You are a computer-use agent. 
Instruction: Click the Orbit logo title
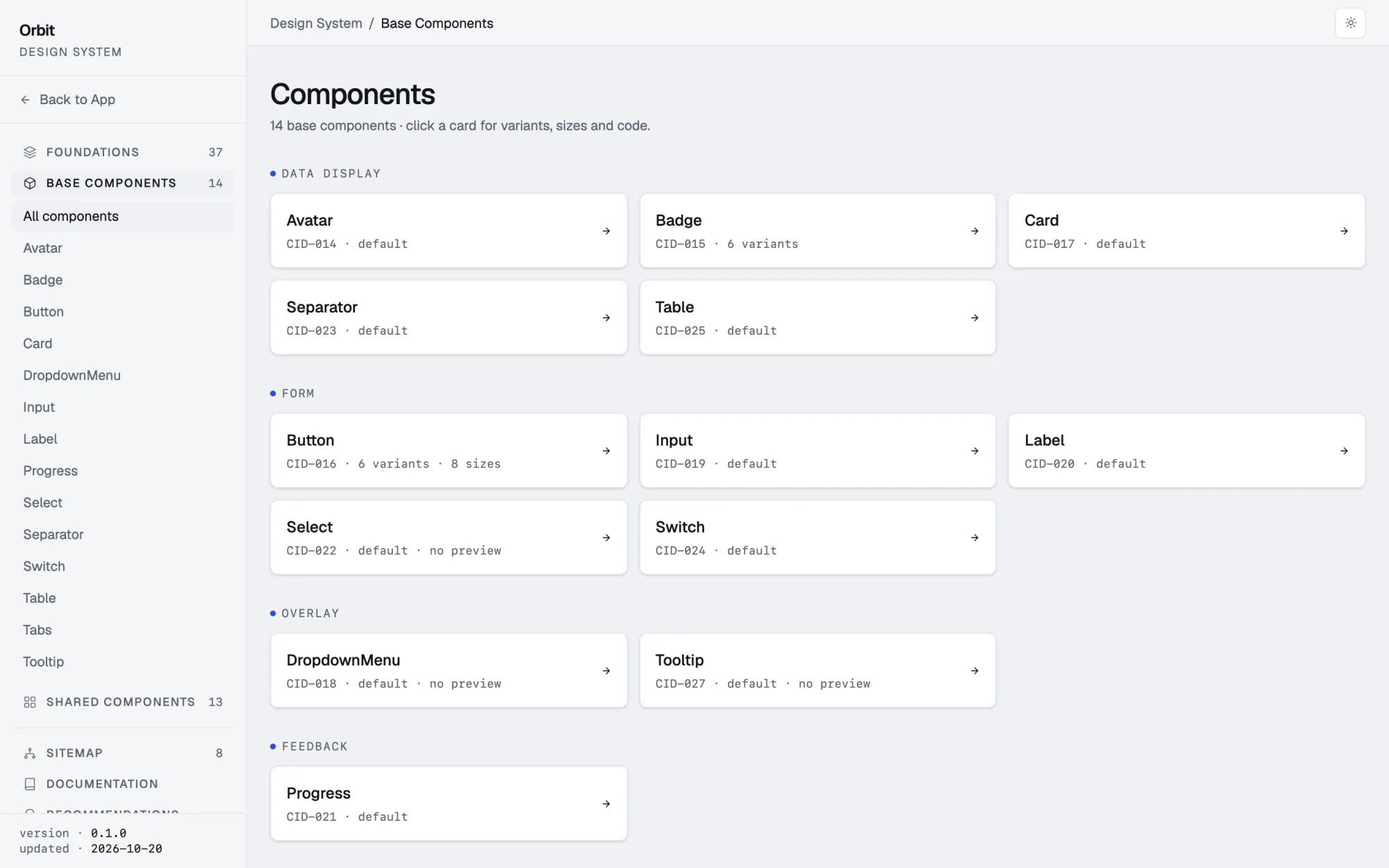(x=37, y=31)
